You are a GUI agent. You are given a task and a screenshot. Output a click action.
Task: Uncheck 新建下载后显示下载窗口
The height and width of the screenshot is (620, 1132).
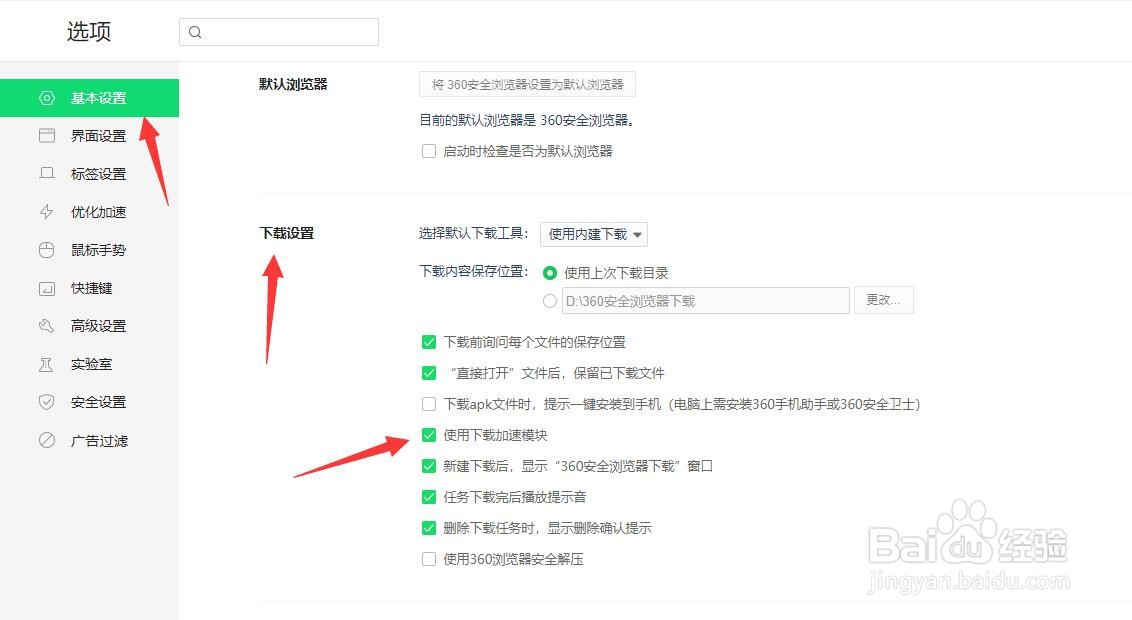429,466
